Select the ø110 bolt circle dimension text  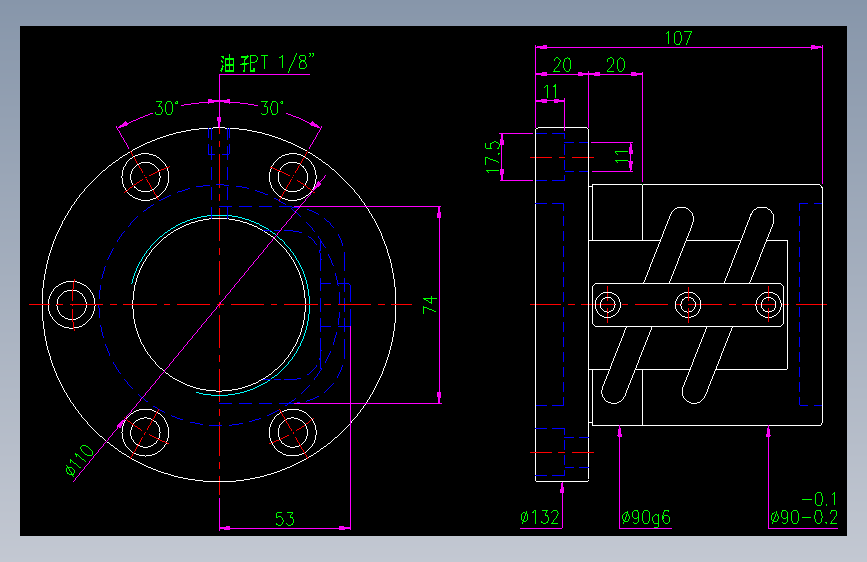click(x=80, y=460)
